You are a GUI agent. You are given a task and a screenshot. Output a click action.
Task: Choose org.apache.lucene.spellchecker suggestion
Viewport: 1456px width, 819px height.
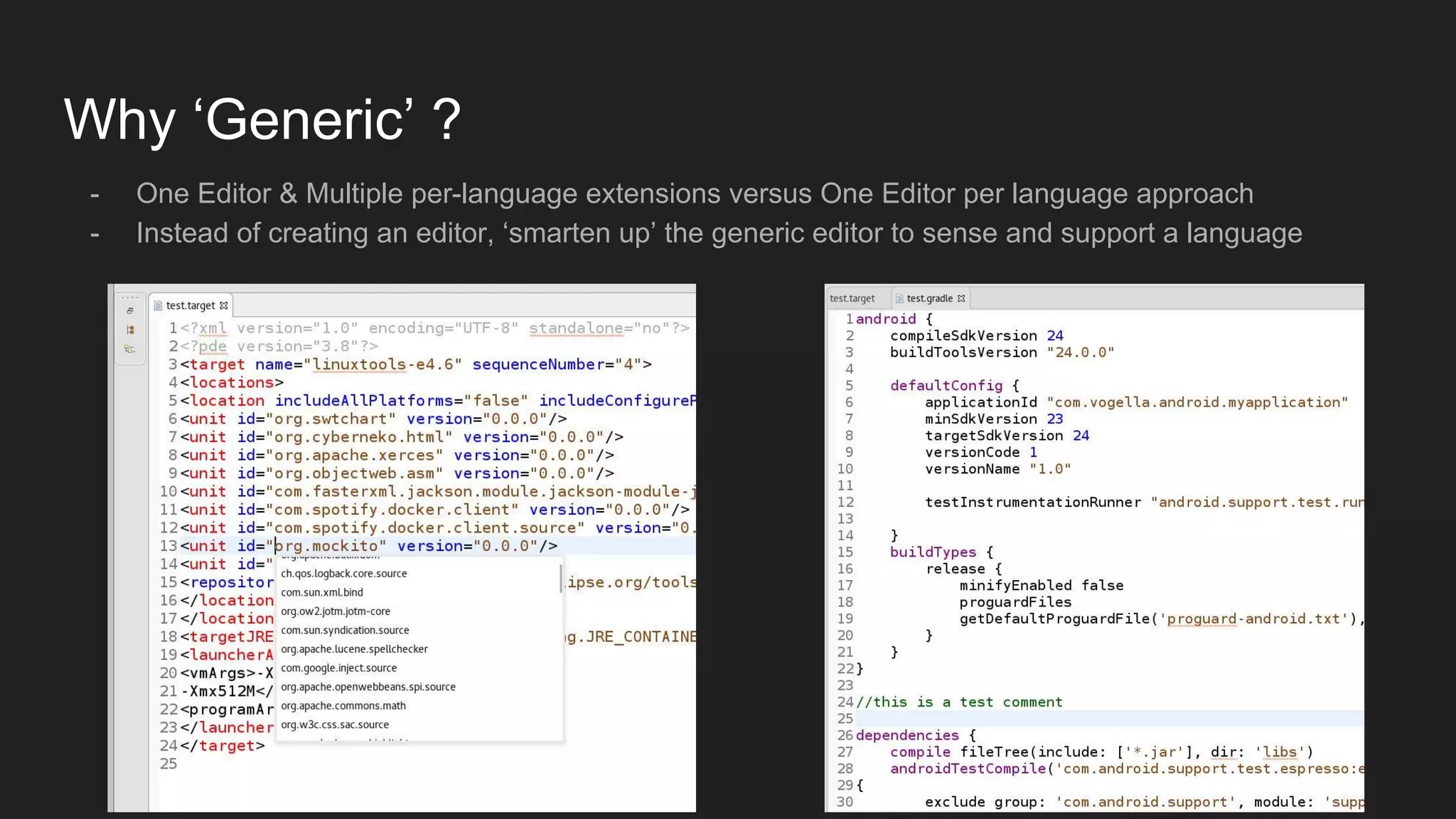point(354,649)
